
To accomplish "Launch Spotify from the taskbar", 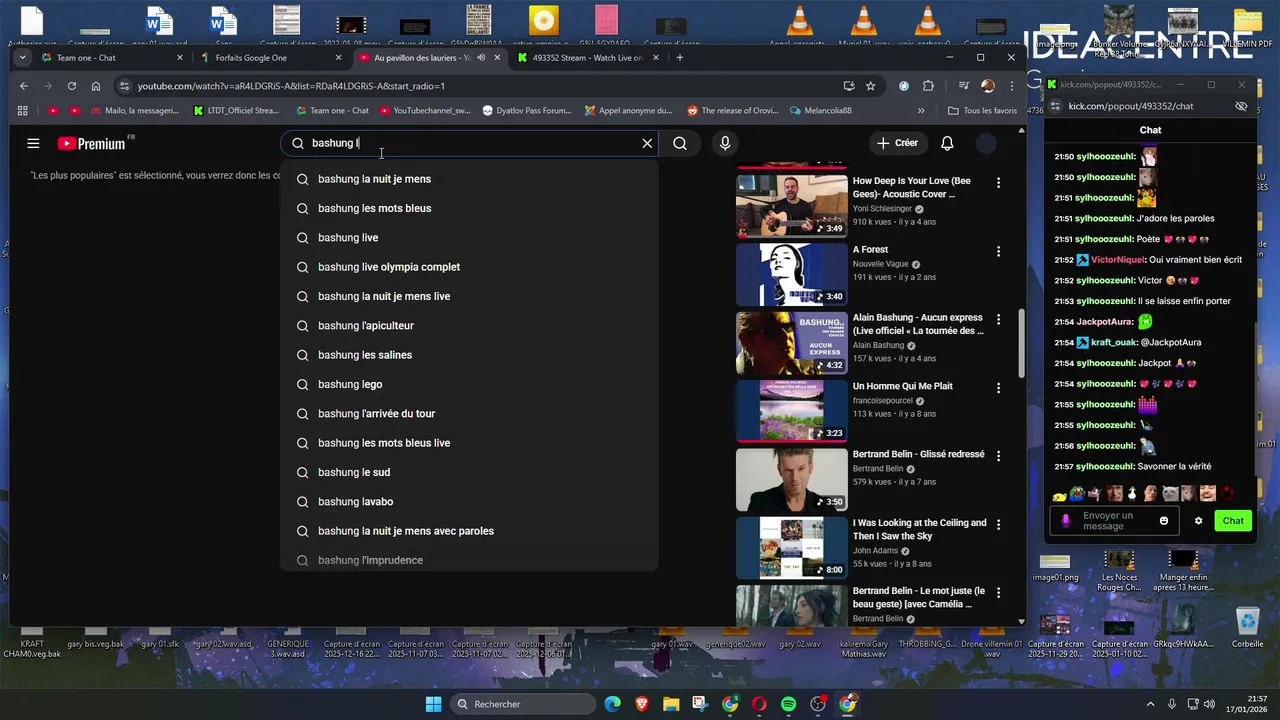I will (788, 704).
